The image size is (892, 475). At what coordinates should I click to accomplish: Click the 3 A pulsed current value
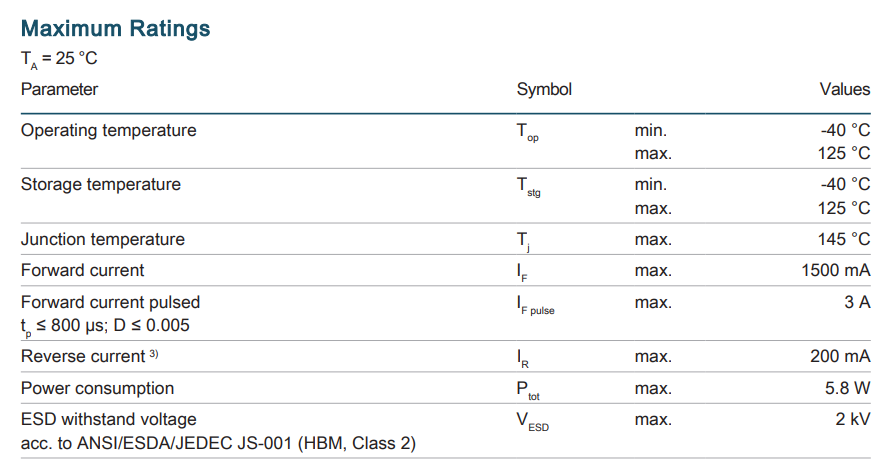(857, 302)
